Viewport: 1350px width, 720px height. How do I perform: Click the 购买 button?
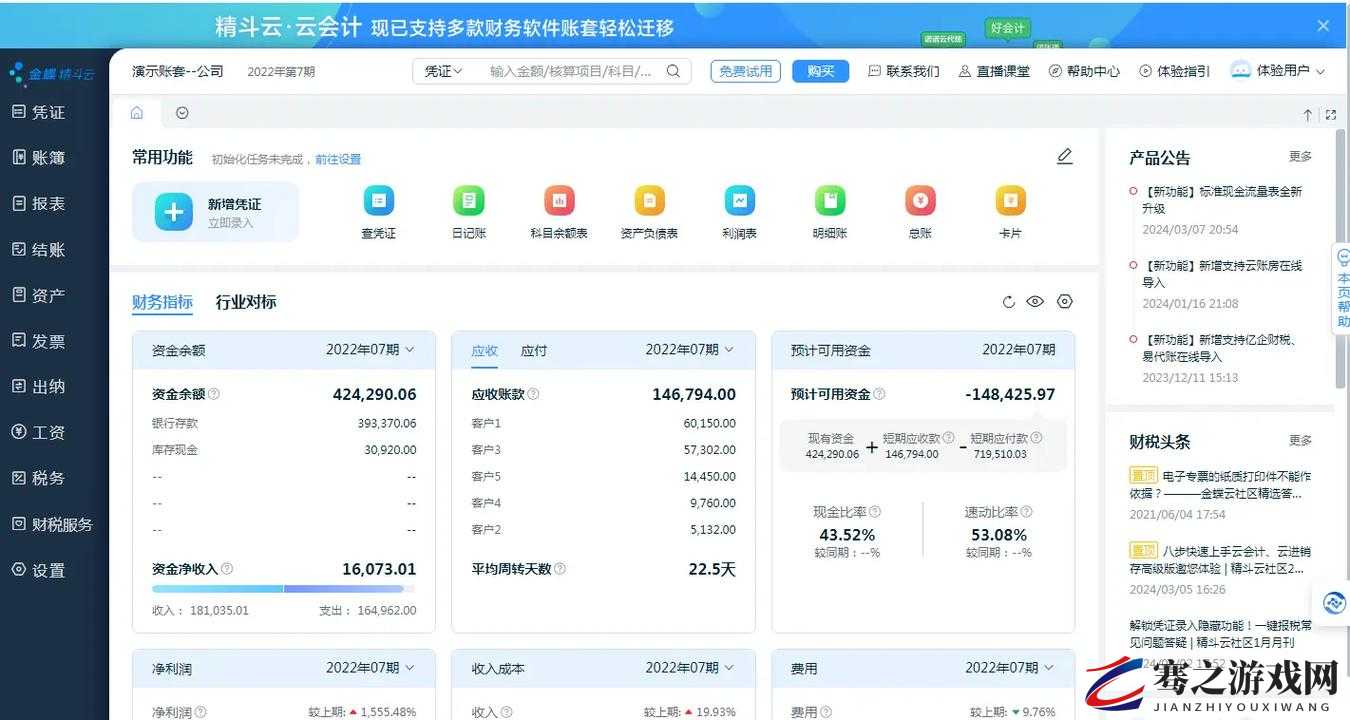pyautogui.click(x=821, y=71)
